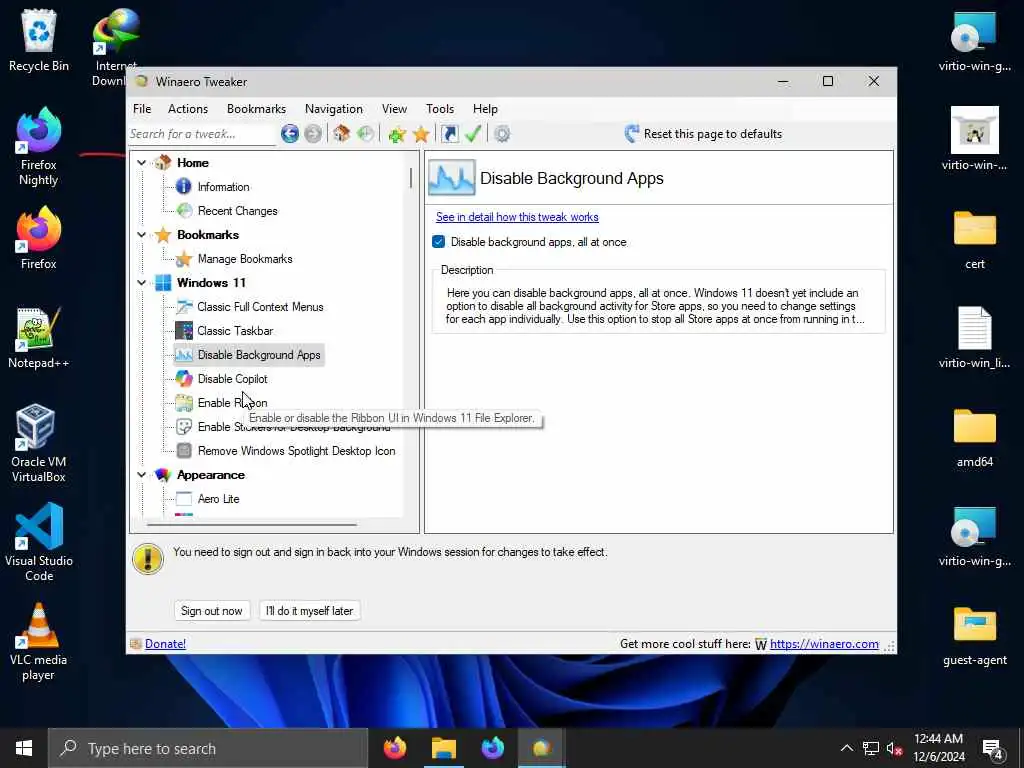Select Recent Changes in the tree
The image size is (1024, 768).
coord(238,211)
